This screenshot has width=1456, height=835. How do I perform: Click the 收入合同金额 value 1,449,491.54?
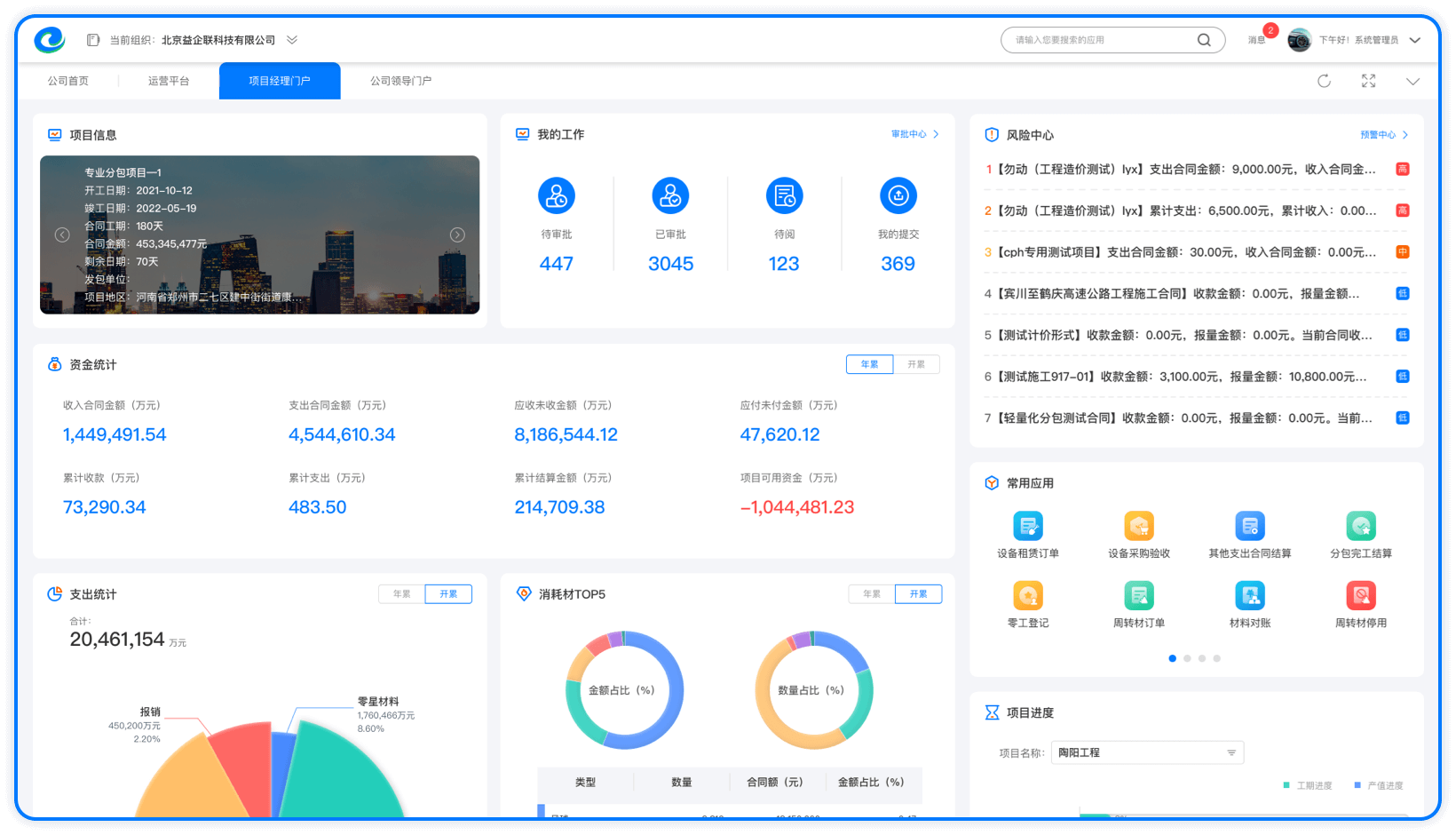[x=115, y=434]
